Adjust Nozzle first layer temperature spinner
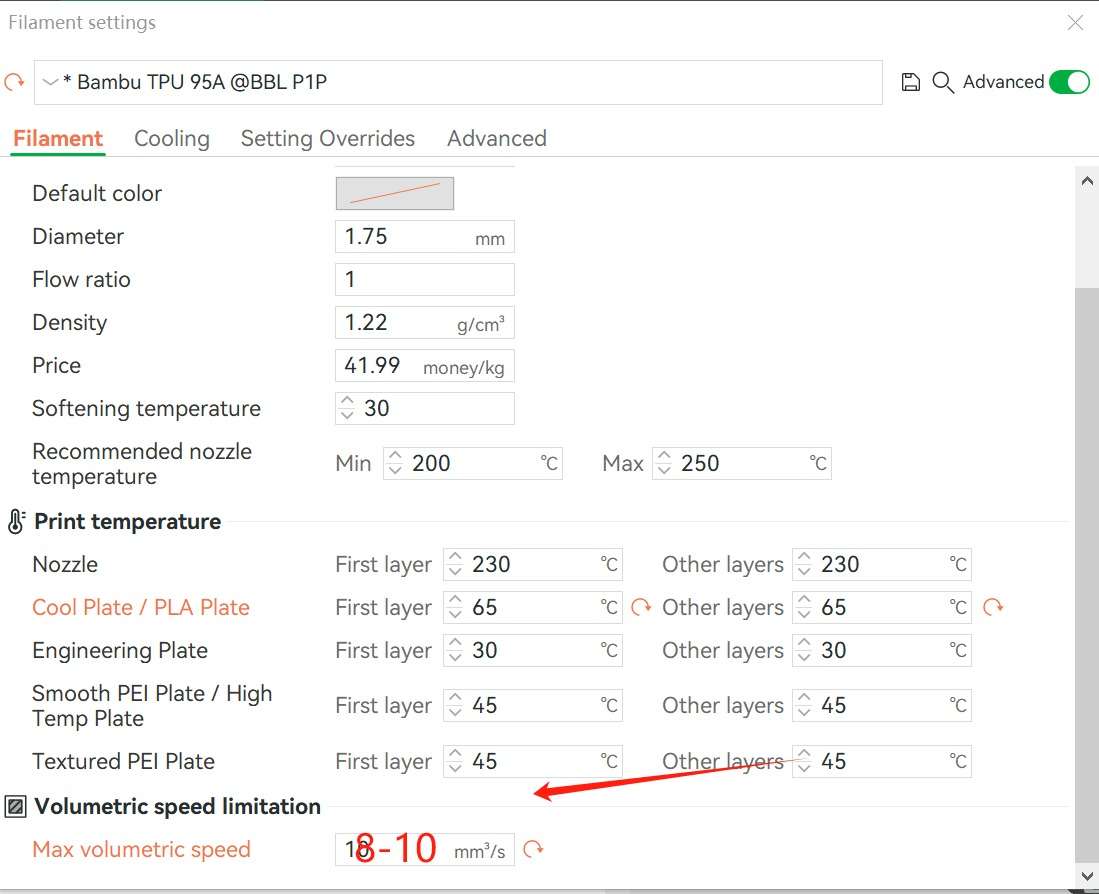The height and width of the screenshot is (894, 1099). [455, 564]
